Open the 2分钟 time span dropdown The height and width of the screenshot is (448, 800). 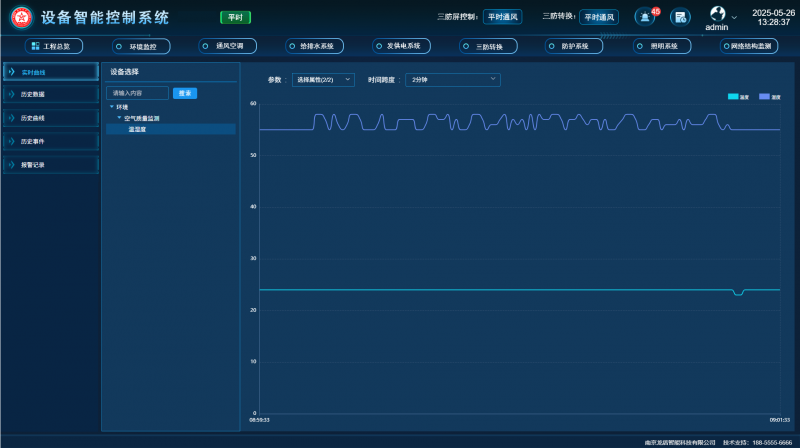(x=451, y=79)
